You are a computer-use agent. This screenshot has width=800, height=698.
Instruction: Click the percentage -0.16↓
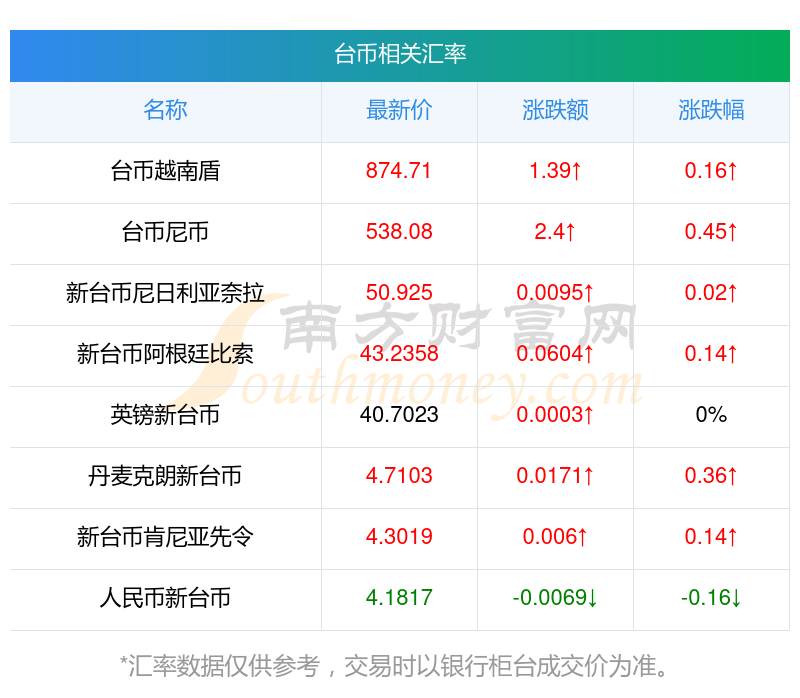pyautogui.click(x=711, y=598)
